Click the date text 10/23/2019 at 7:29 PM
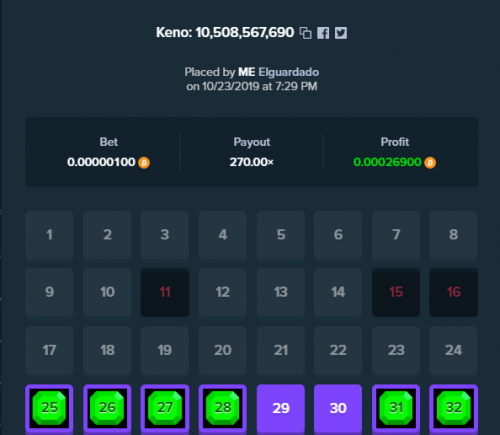The image size is (500, 435). tap(260, 87)
